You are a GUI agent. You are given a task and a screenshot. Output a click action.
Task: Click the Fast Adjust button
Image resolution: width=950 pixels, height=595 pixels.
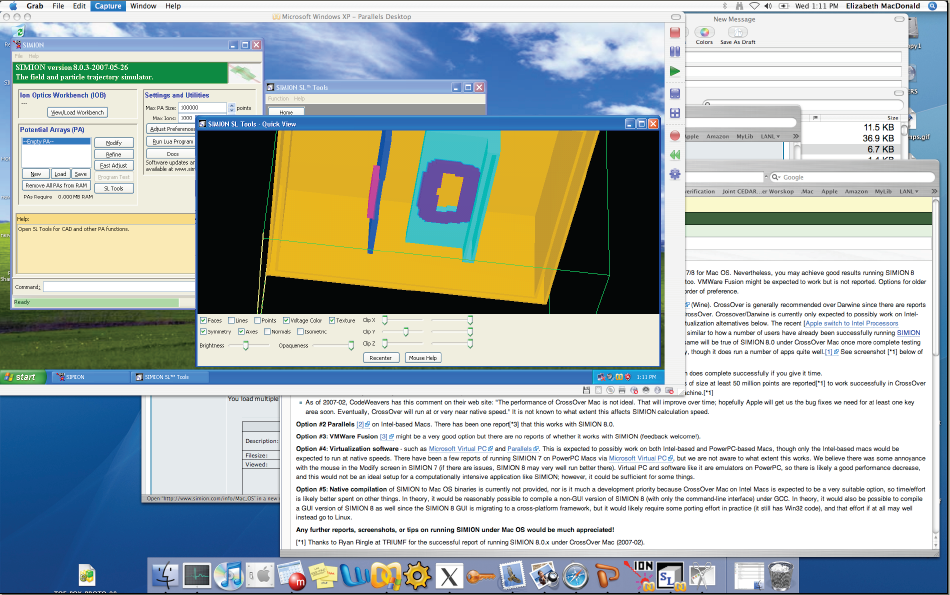coord(113,165)
